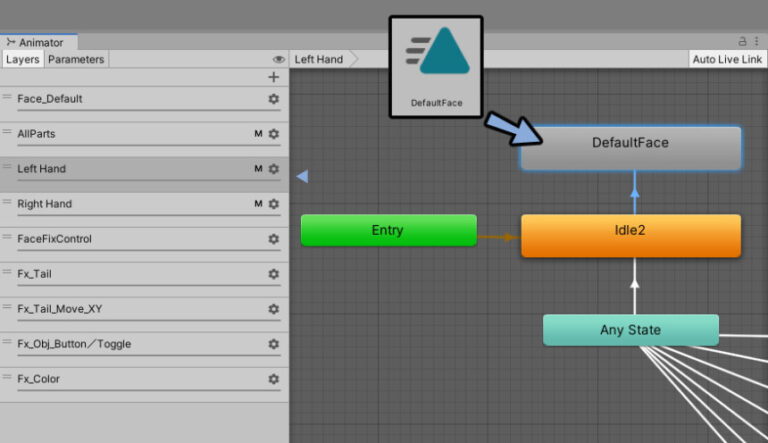Open FaceFixControl layer gear settings
This screenshot has width=768, height=443.
[x=273, y=239]
